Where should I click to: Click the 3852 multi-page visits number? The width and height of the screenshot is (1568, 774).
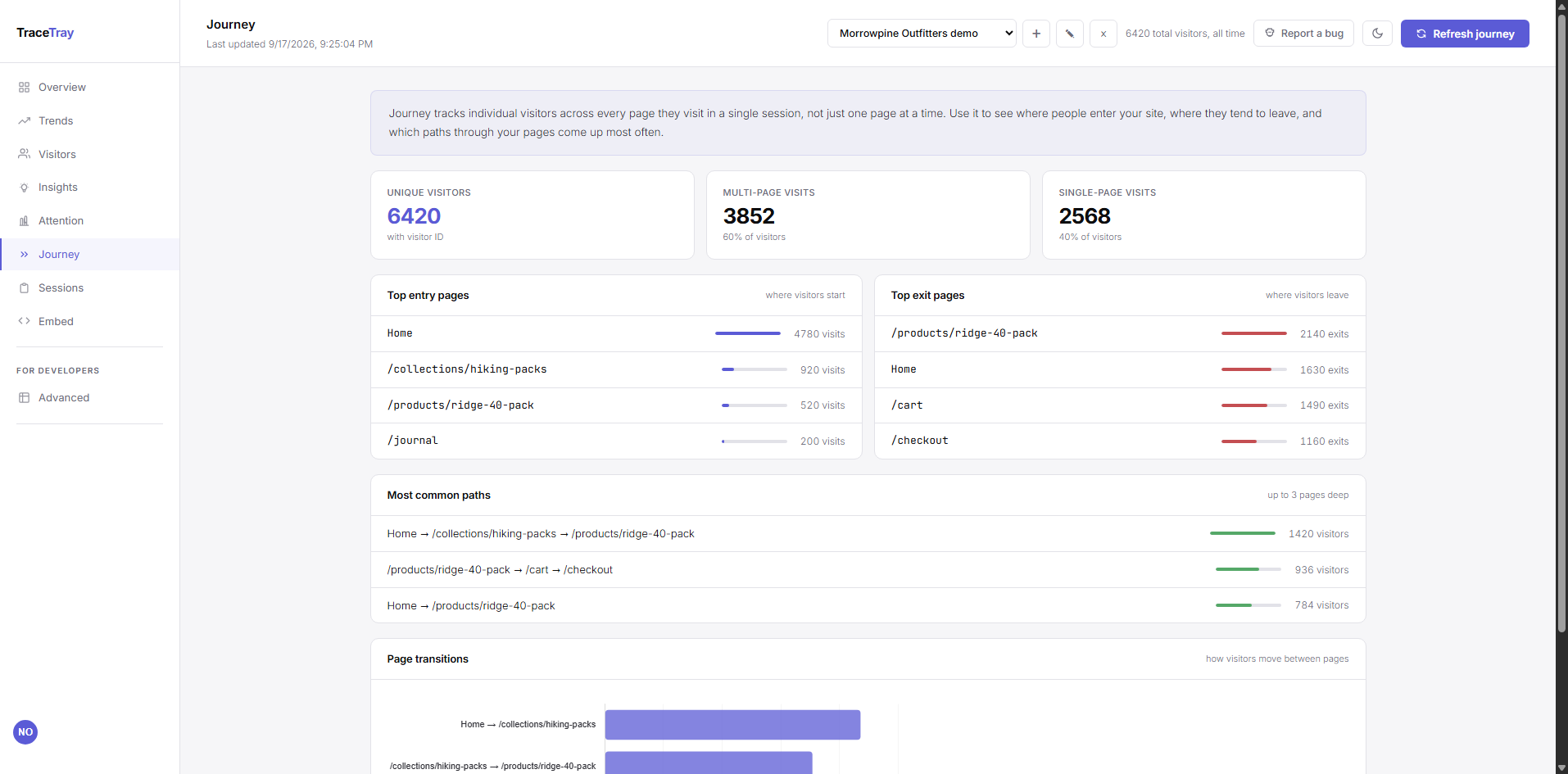point(749,216)
